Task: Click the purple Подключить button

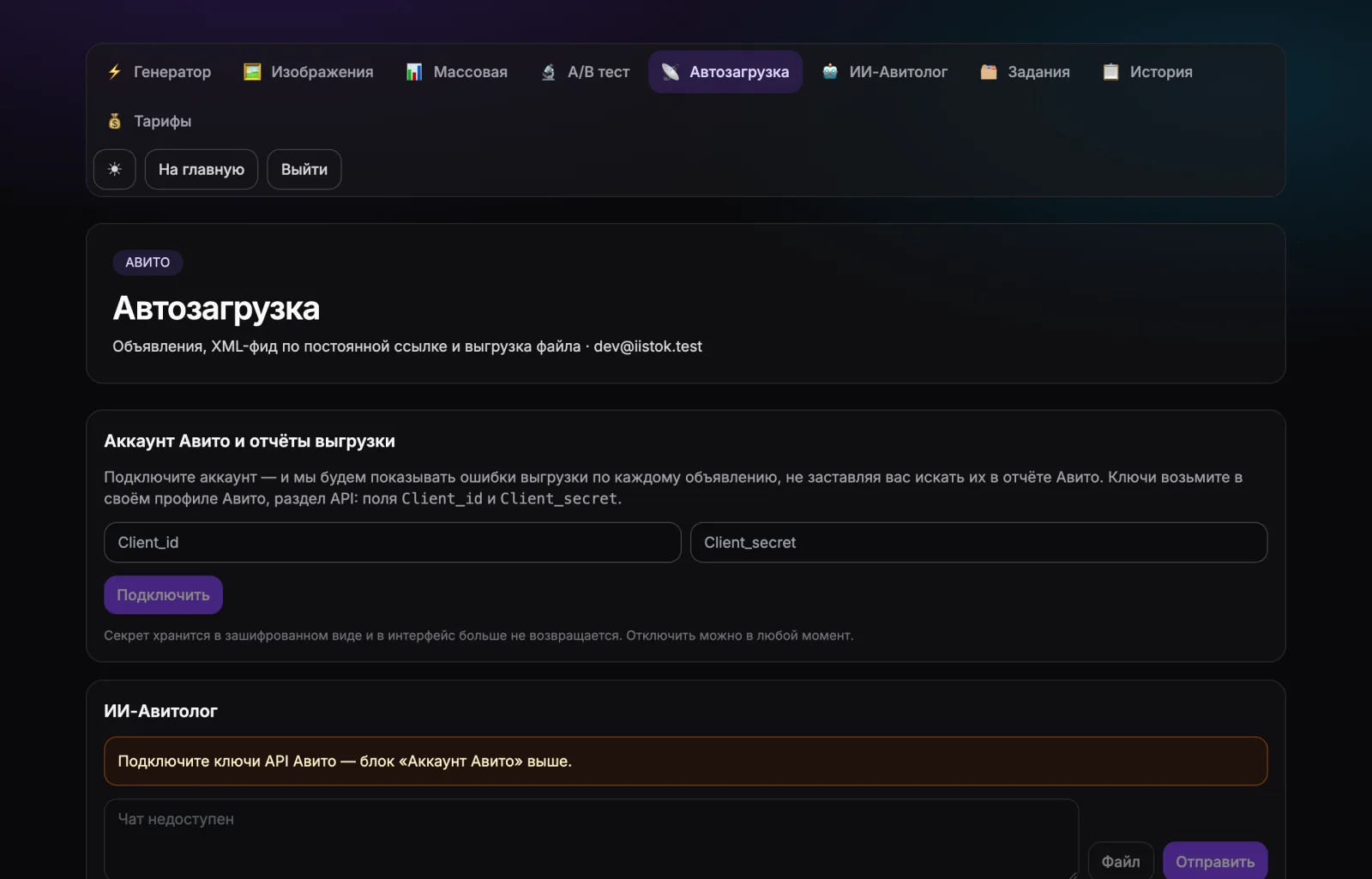Action: click(x=163, y=595)
